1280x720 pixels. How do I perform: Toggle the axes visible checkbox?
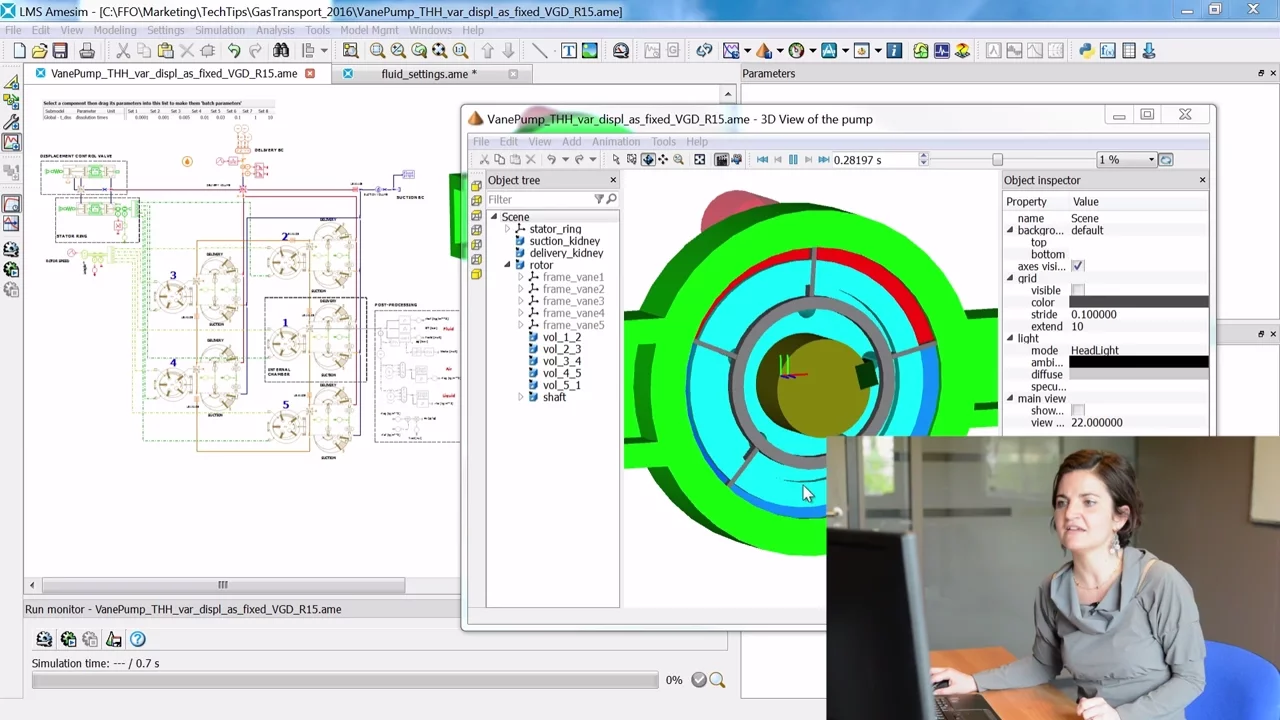click(1077, 266)
